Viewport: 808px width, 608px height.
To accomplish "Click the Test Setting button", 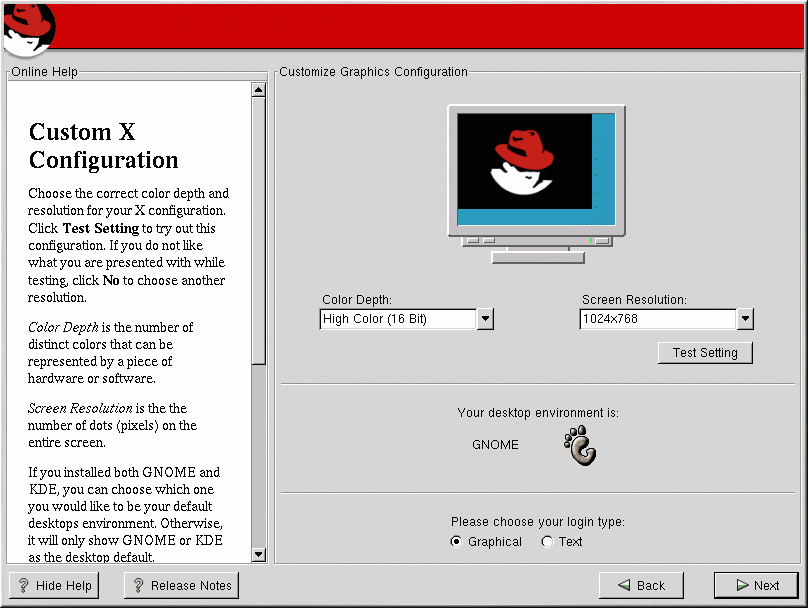I will click(705, 353).
